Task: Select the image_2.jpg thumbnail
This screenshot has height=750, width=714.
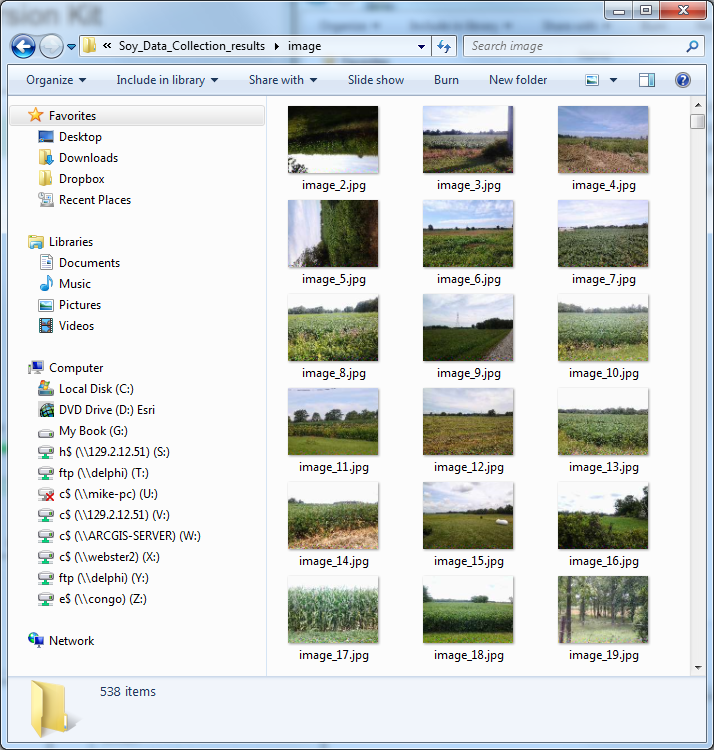Action: coord(333,140)
